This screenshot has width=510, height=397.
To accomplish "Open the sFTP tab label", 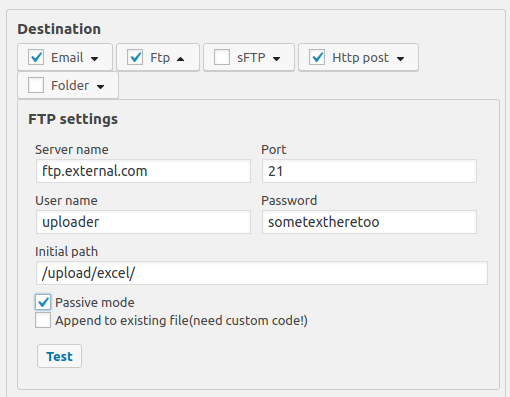I will pos(251,57).
